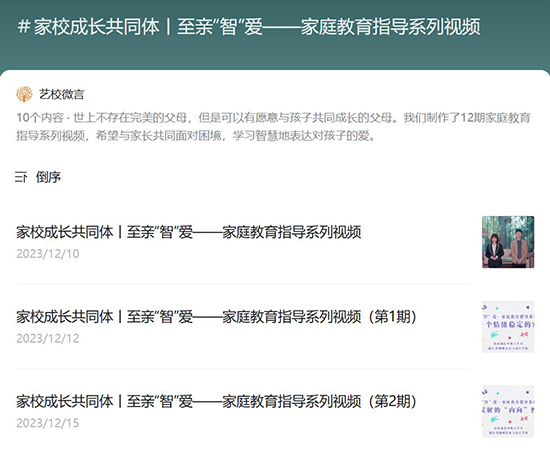Click the 10个内容 collection description text
Image resolution: width=550 pixels, height=450 pixels.
coord(273,117)
